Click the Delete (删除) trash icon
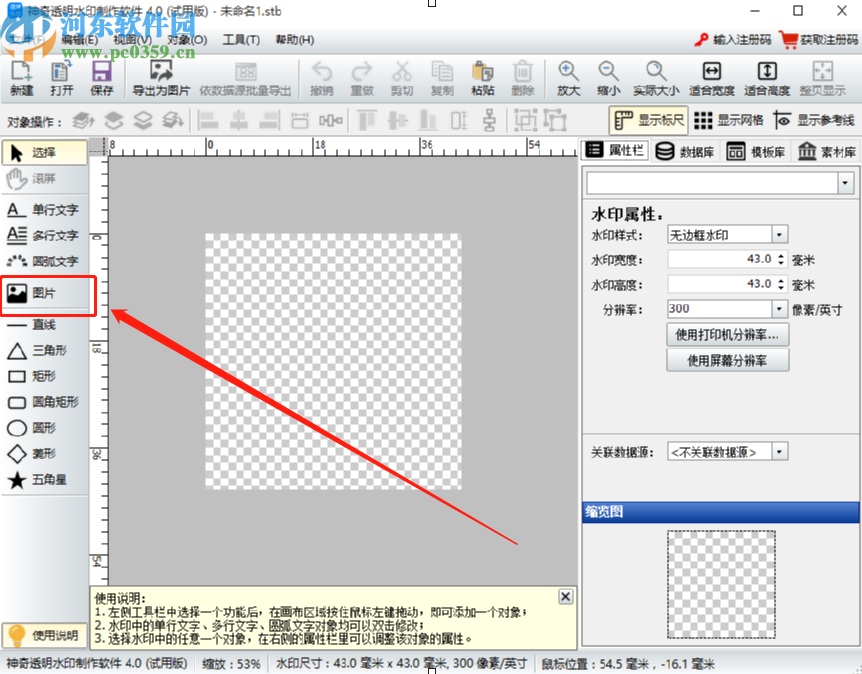The image size is (862, 674). 522,79
